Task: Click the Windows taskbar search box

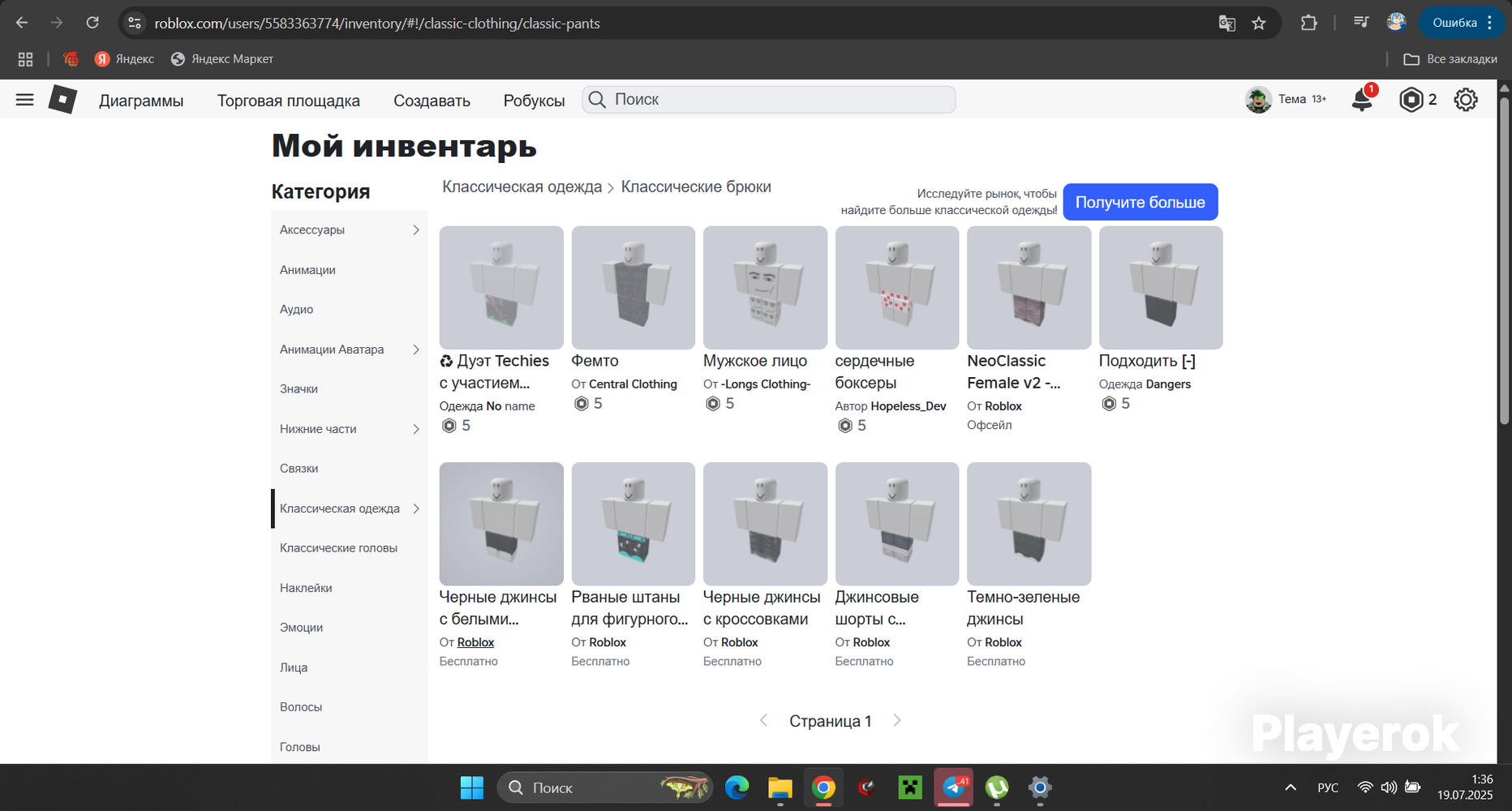Action: (x=605, y=787)
